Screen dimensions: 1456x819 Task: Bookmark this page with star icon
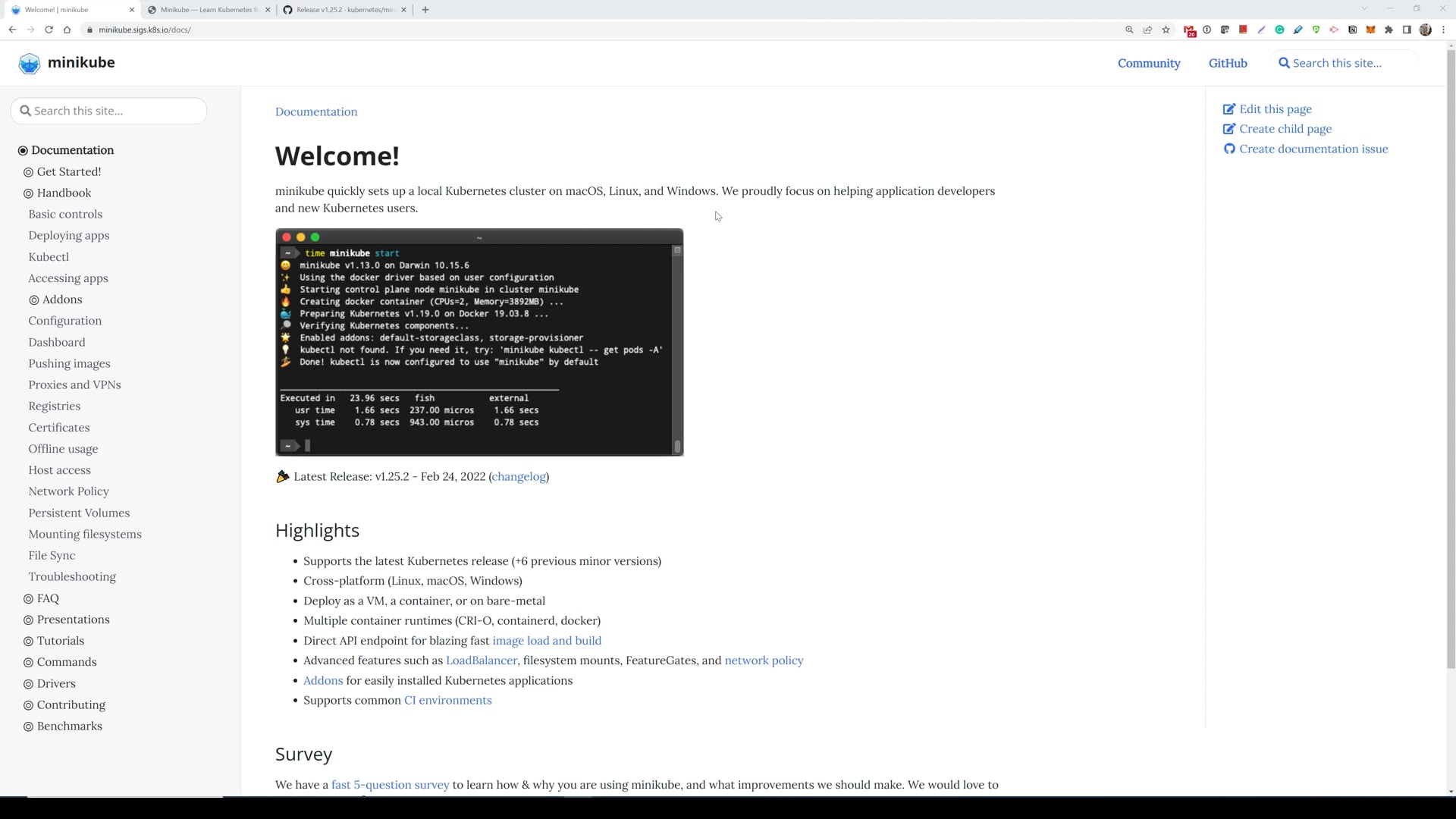pyautogui.click(x=1166, y=30)
